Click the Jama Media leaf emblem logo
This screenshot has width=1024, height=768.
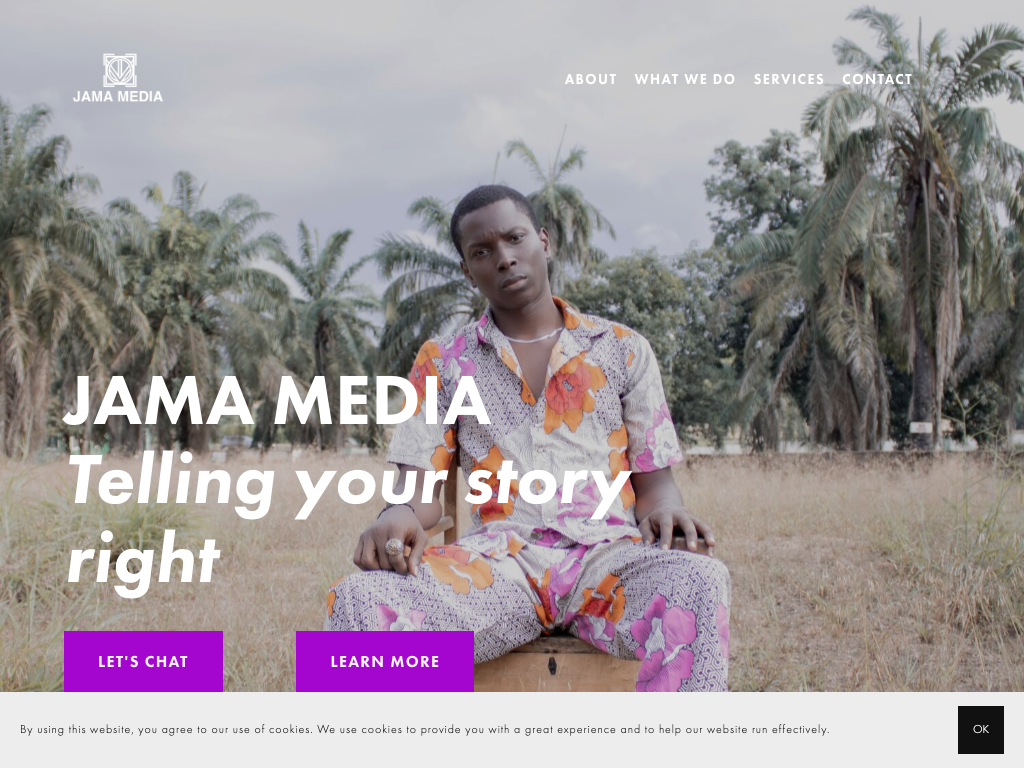pyautogui.click(x=120, y=70)
